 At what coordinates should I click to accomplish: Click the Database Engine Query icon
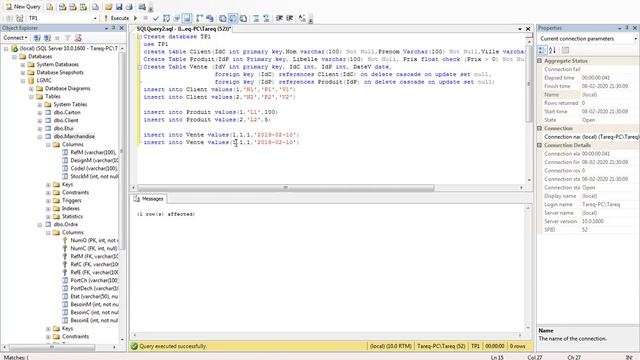click(x=50, y=7)
